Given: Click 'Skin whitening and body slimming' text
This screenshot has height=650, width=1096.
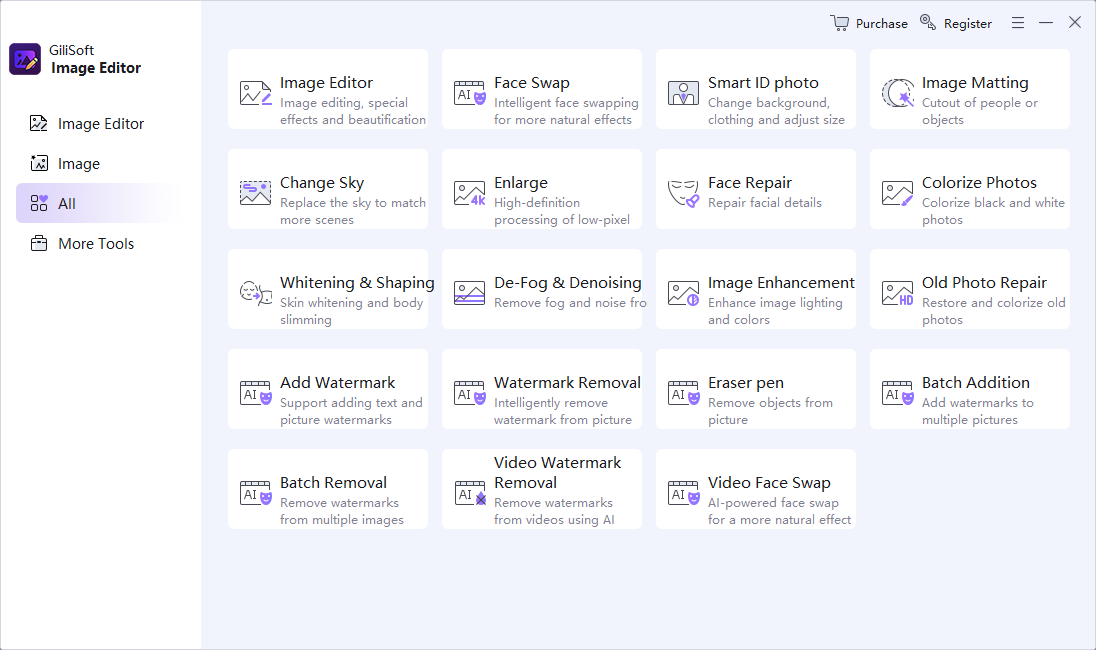Looking at the screenshot, I should (x=352, y=311).
